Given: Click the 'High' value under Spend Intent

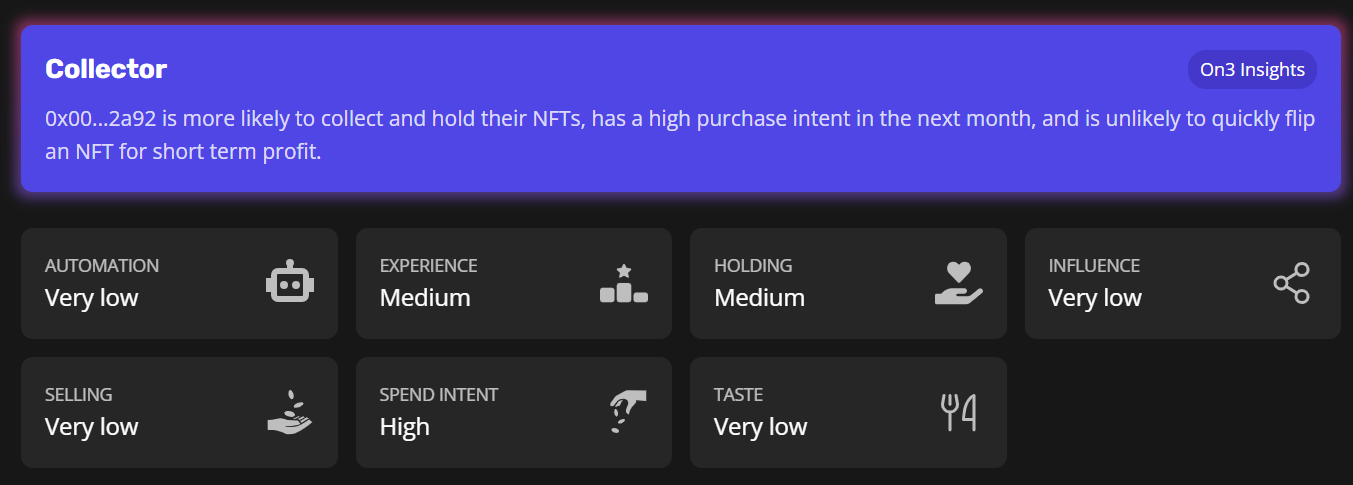Looking at the screenshot, I should (405, 427).
